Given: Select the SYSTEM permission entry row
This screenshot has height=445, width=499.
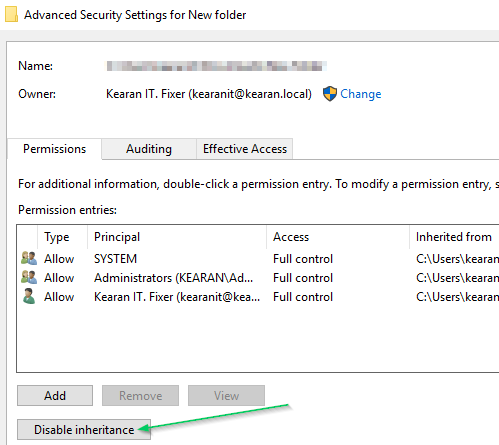Looking at the screenshot, I should [258, 259].
